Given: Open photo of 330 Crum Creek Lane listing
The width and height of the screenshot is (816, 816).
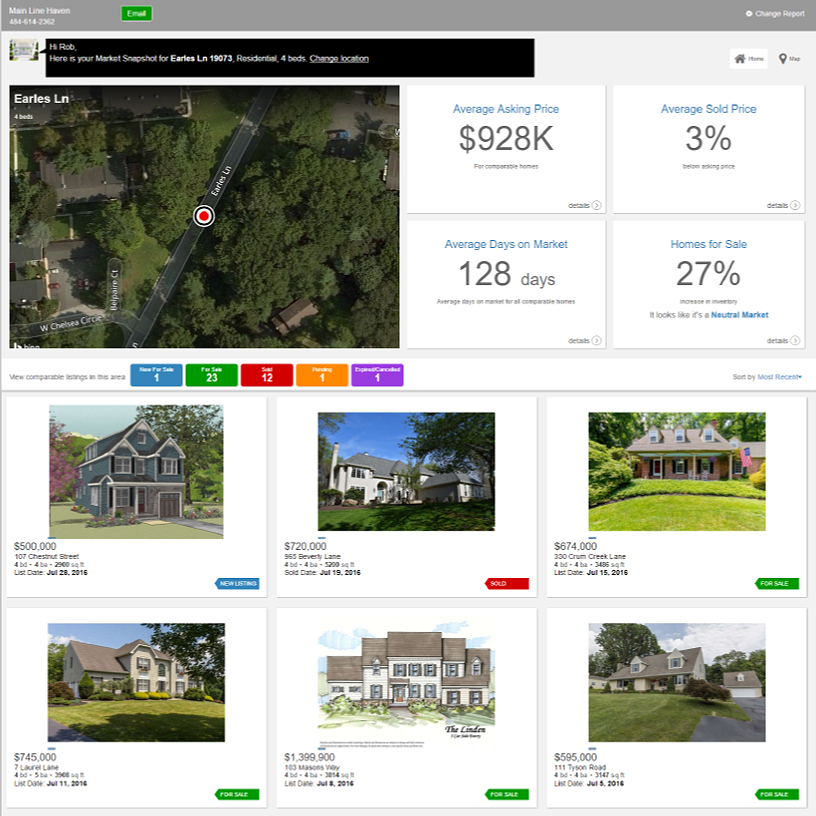Looking at the screenshot, I should 677,471.
